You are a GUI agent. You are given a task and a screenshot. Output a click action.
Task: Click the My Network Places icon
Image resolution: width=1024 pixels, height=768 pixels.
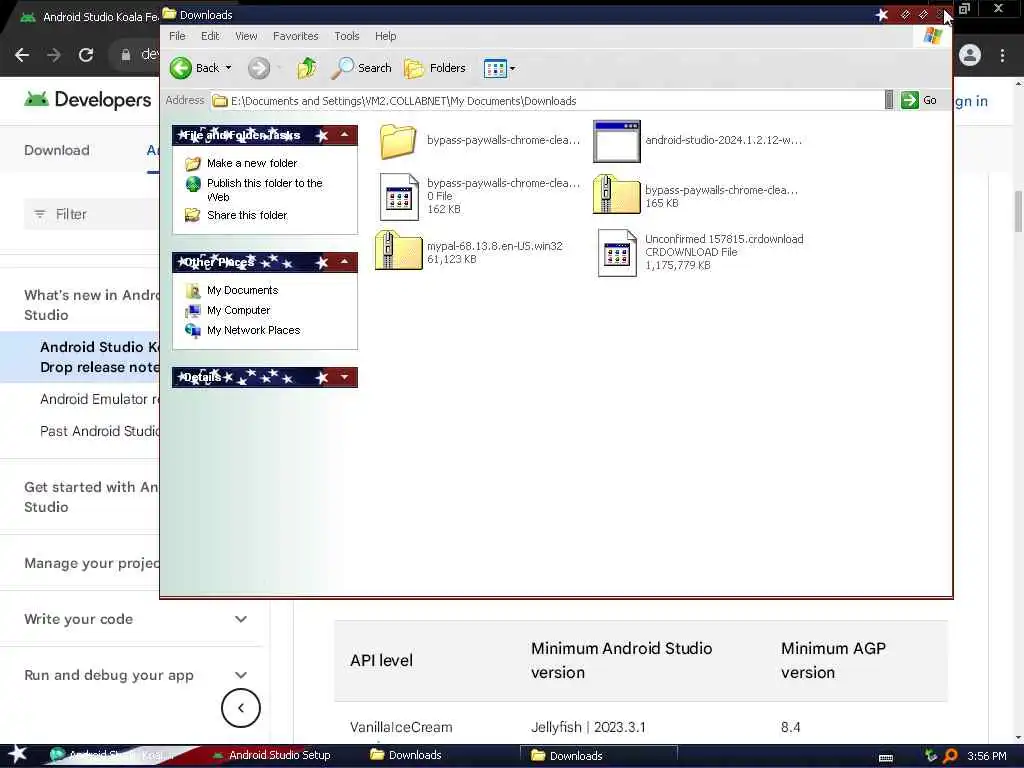(193, 330)
